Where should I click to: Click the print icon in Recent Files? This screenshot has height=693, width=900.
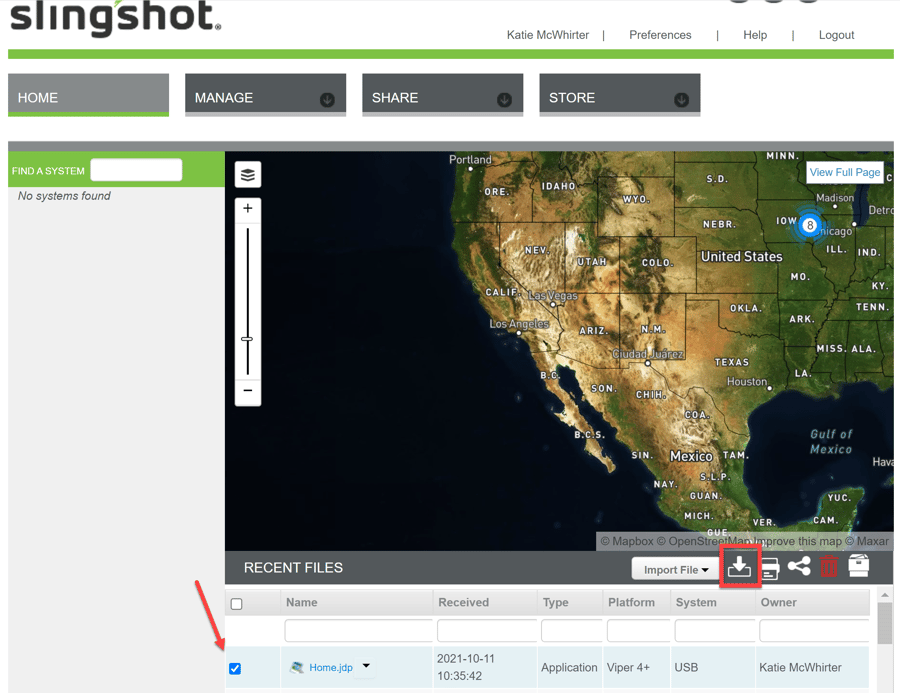click(770, 569)
